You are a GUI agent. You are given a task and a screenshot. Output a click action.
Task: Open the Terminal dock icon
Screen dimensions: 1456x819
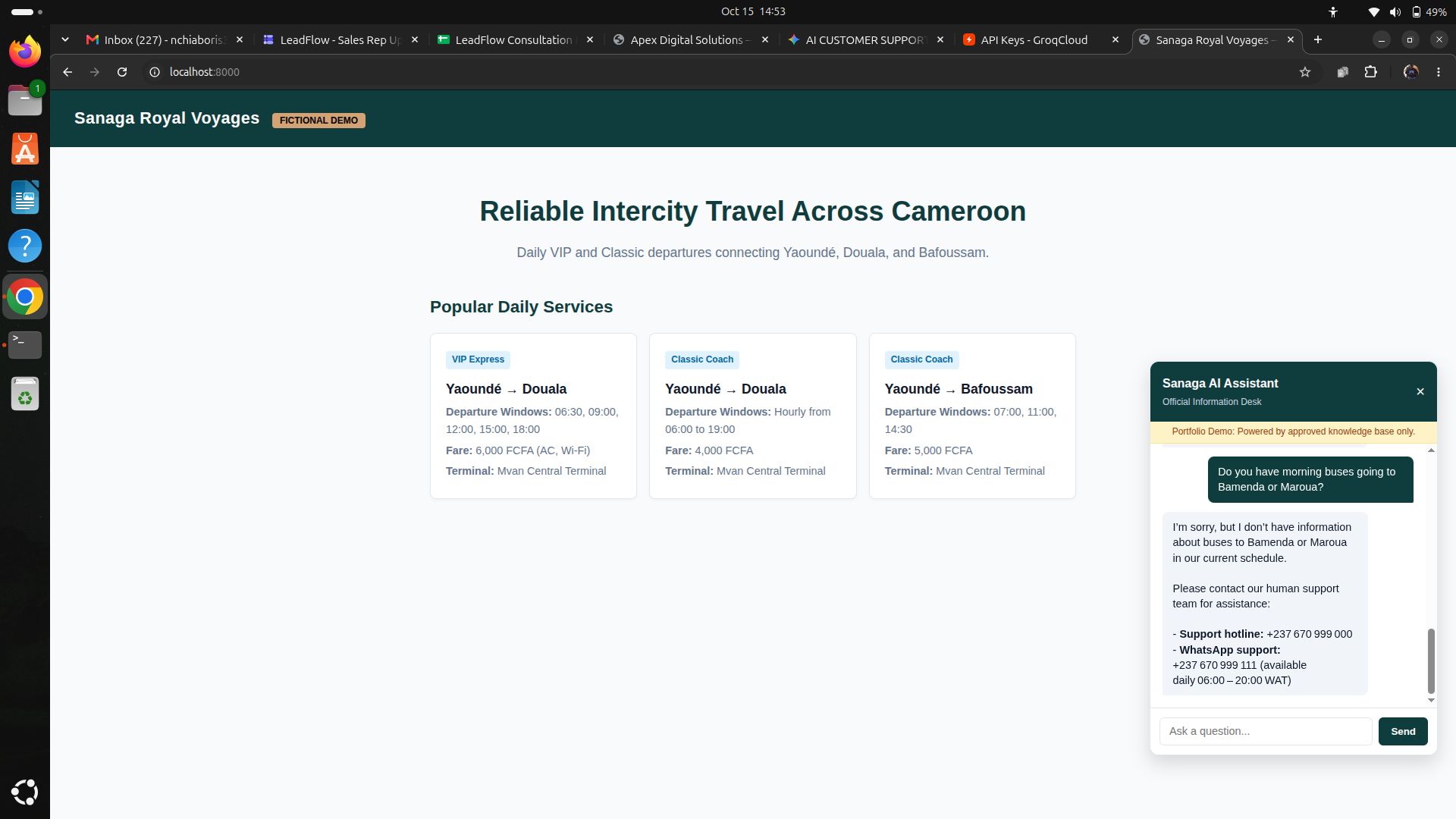click(x=25, y=344)
